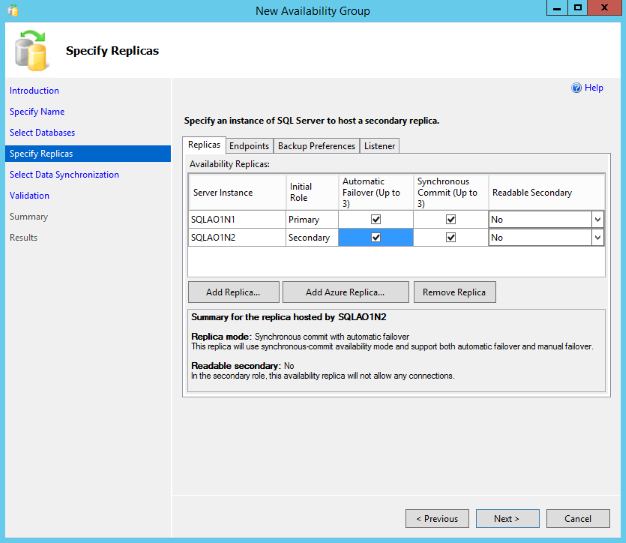Click the Readable Secondary column header
Viewport: 626px width, 543px height.
(547, 192)
